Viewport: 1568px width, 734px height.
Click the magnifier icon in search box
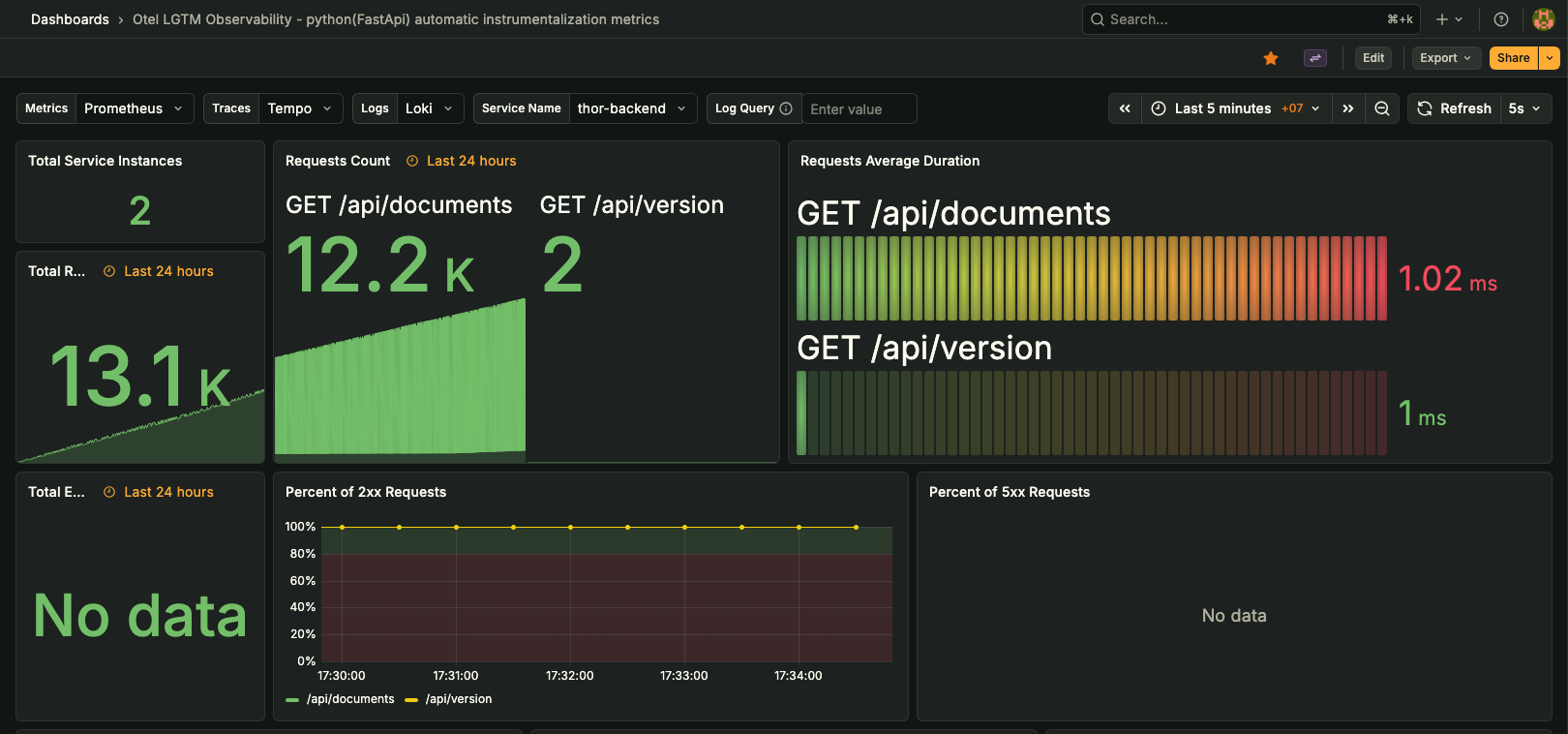point(1098,19)
